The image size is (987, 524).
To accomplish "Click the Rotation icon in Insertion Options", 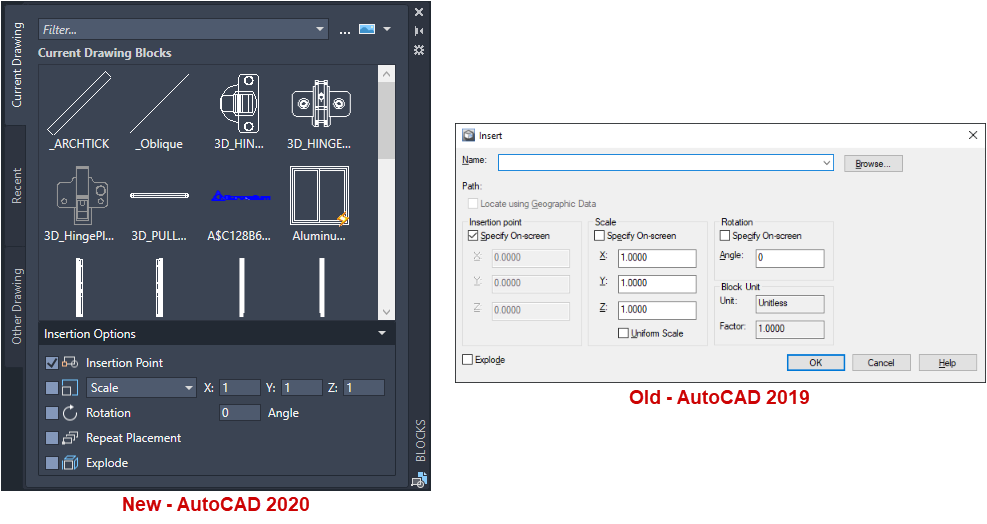I will pyautogui.click(x=70, y=413).
